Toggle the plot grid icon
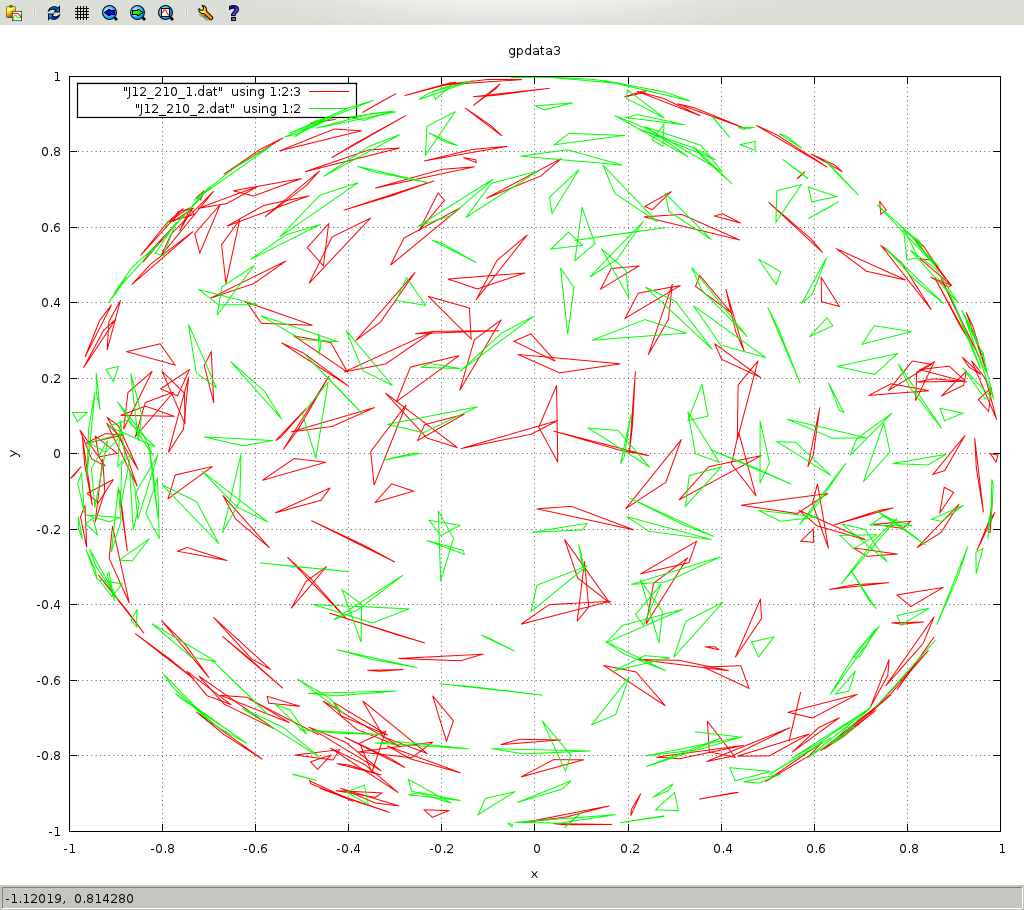Screen dimensions: 1024x910 pyautogui.click(x=82, y=13)
